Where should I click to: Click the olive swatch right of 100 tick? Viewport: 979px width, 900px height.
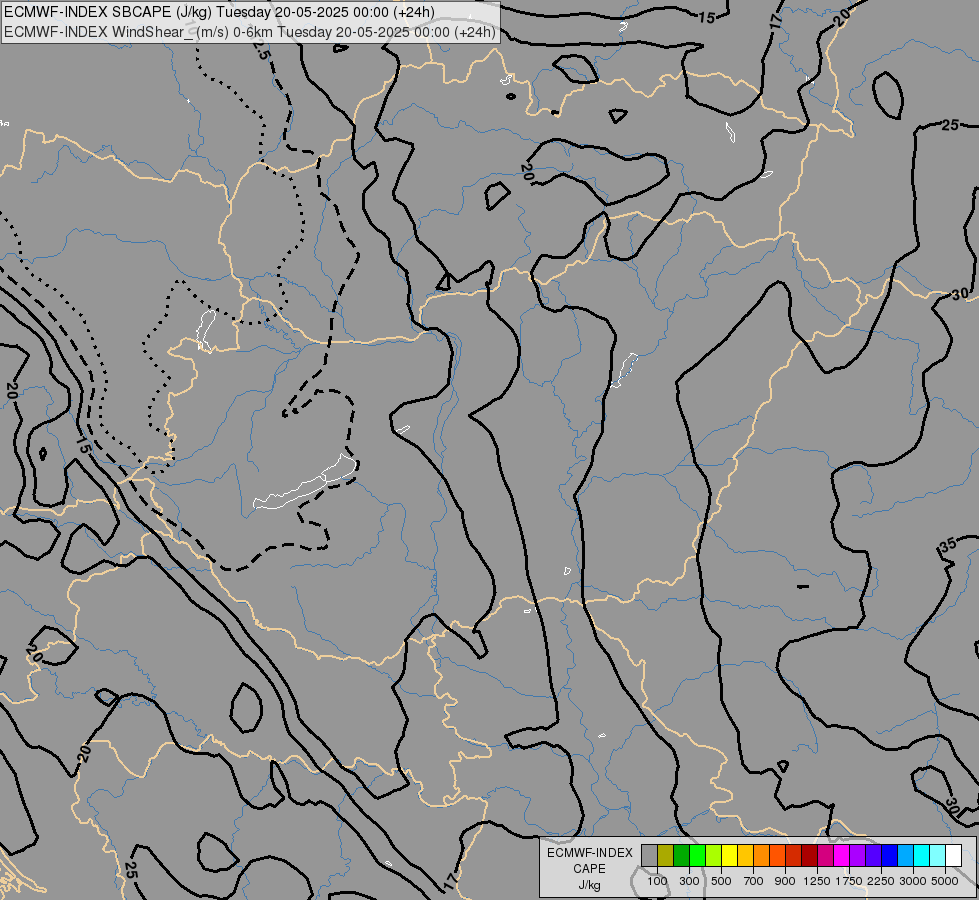pyautogui.click(x=666, y=855)
